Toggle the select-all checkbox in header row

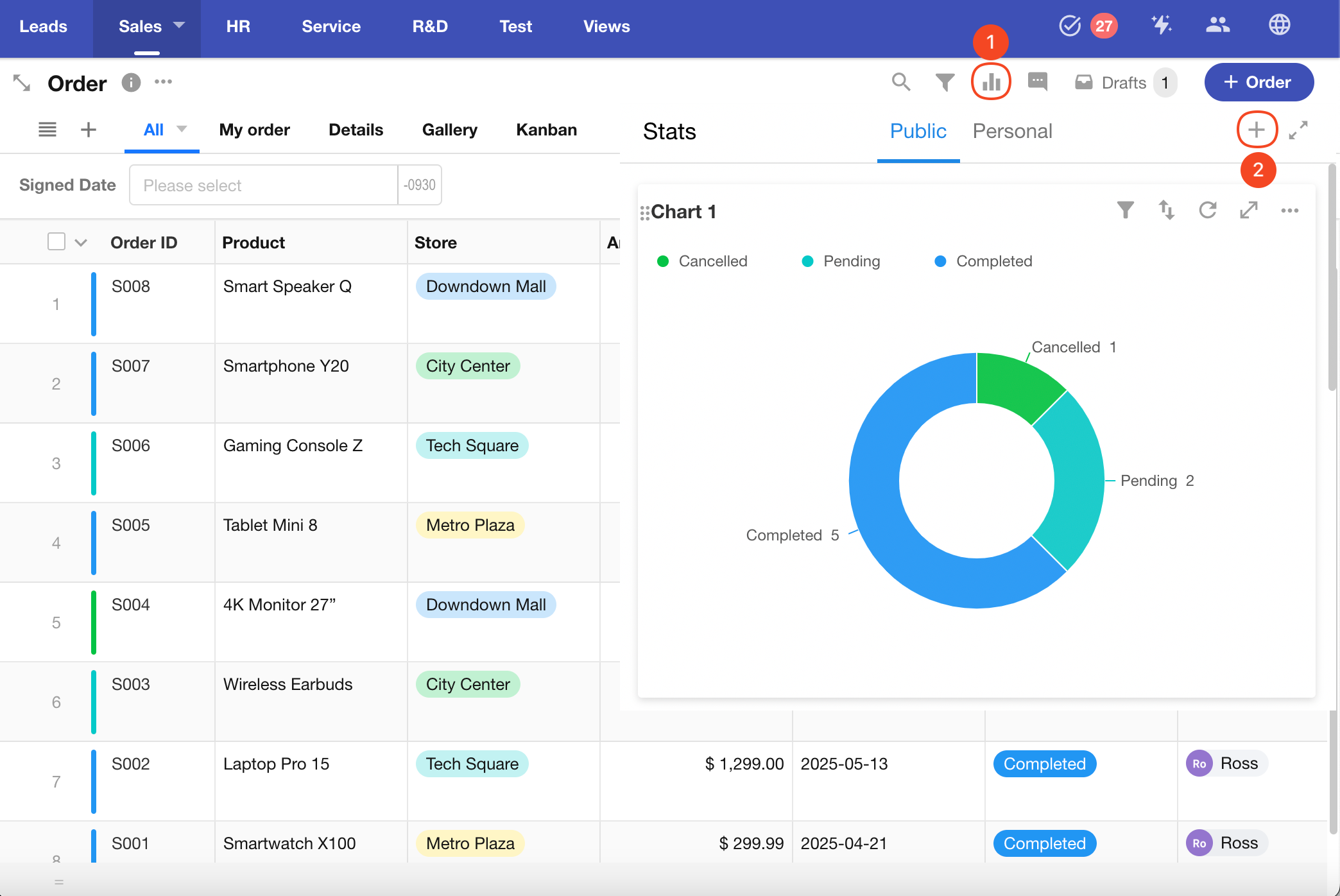(x=56, y=242)
